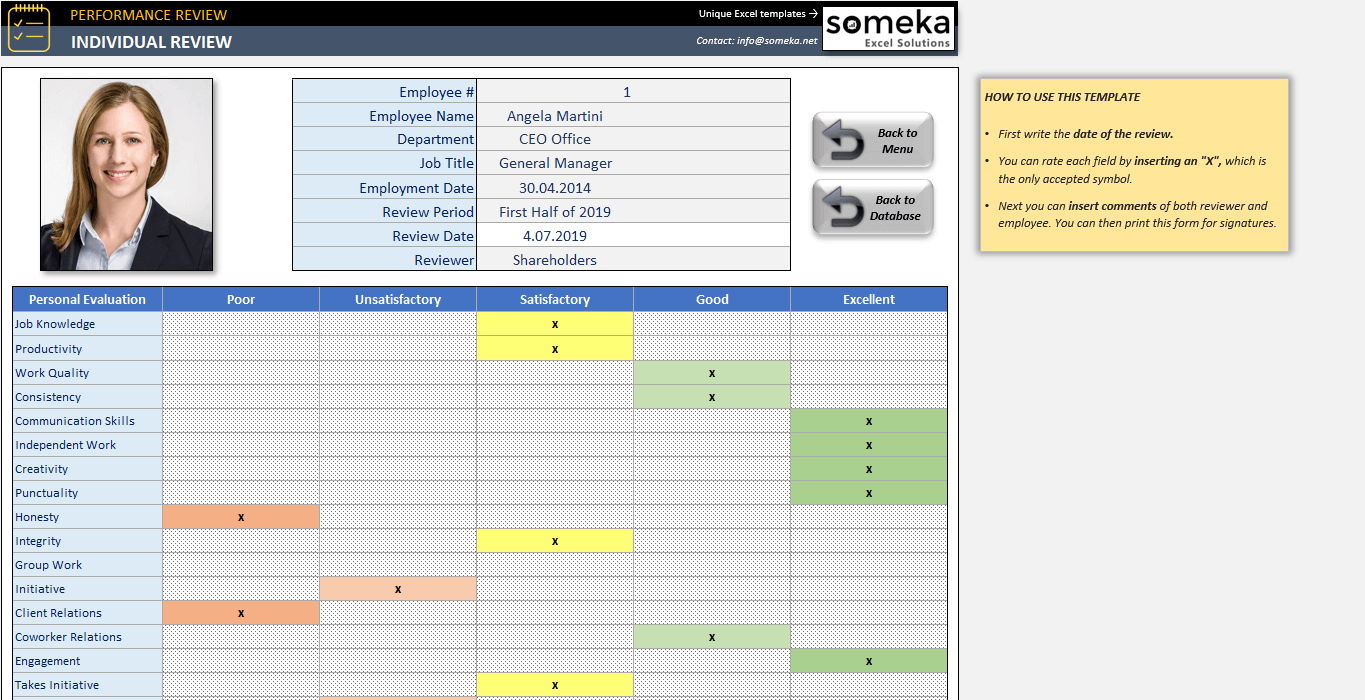Screen dimensions: 1365x700
Task: Click the Someka Excel Solutions logo
Action: (x=888, y=29)
